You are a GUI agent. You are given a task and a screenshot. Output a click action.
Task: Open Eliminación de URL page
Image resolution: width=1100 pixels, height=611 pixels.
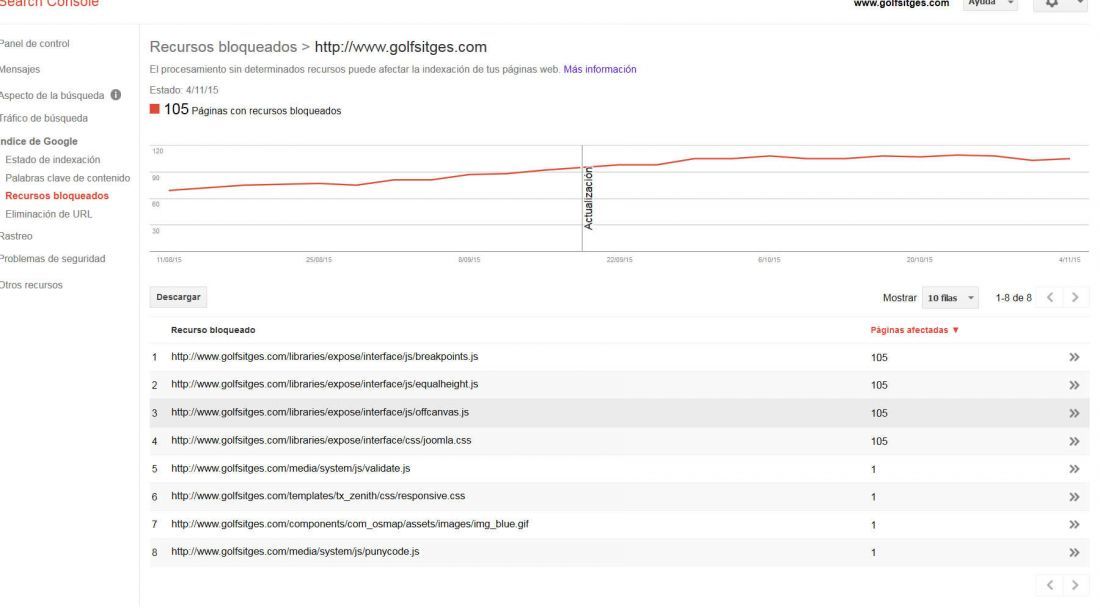point(48,214)
